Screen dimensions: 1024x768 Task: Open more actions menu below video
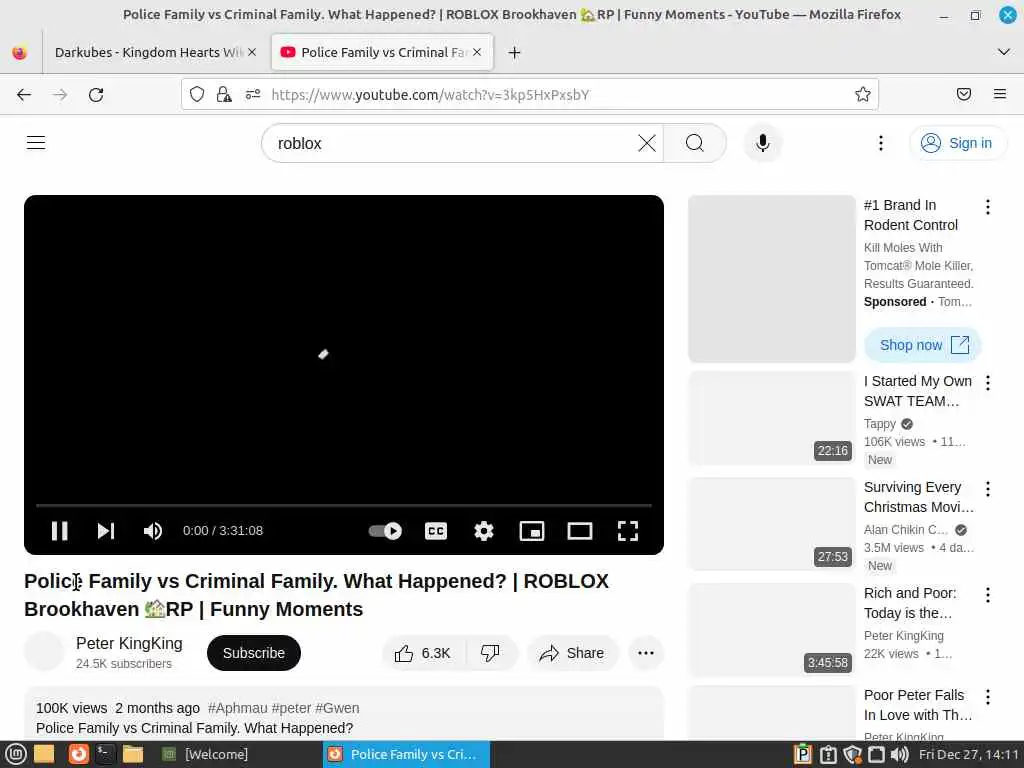coord(646,653)
